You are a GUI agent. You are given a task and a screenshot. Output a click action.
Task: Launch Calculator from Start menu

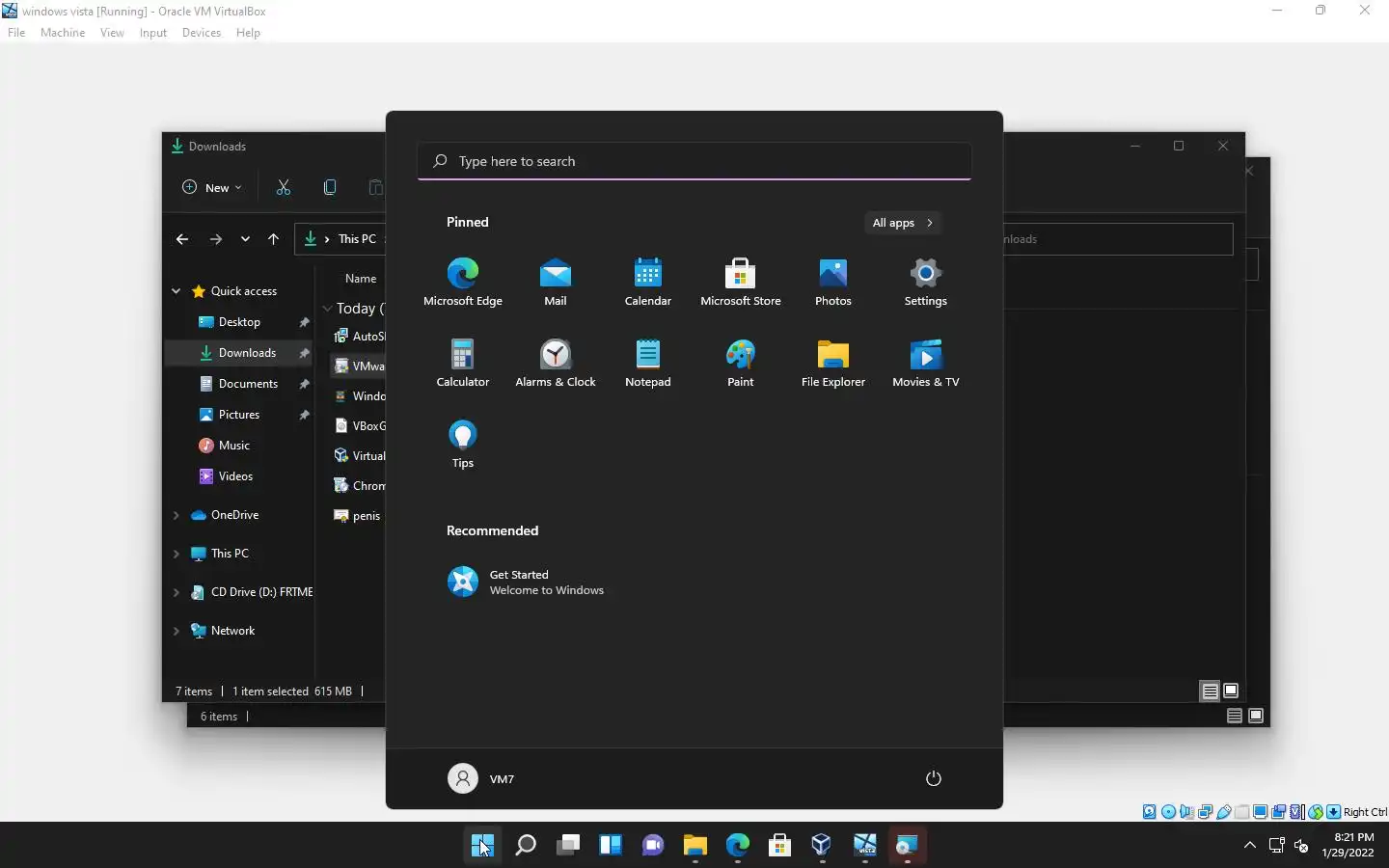(x=463, y=363)
